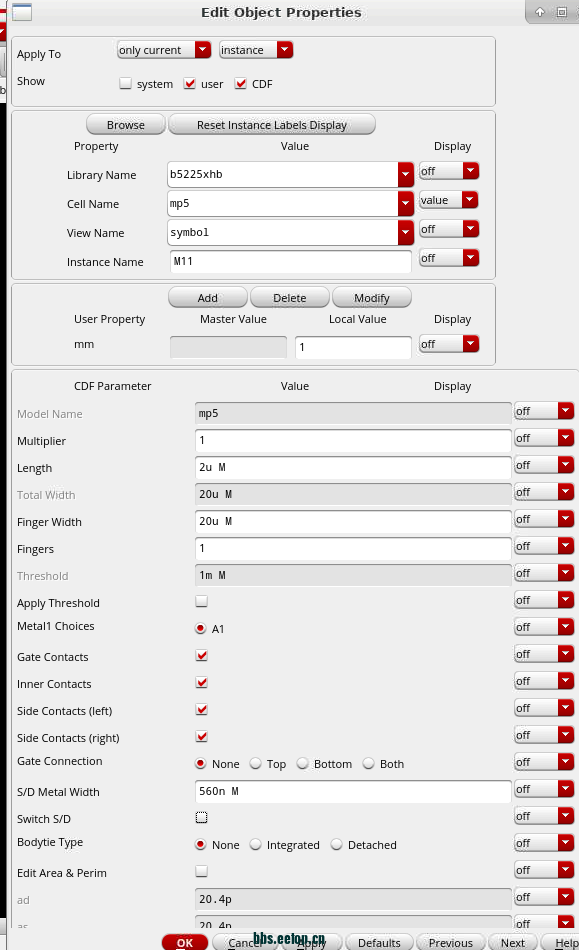
Task: Click the maximize square icon in title bar
Action: point(561,12)
